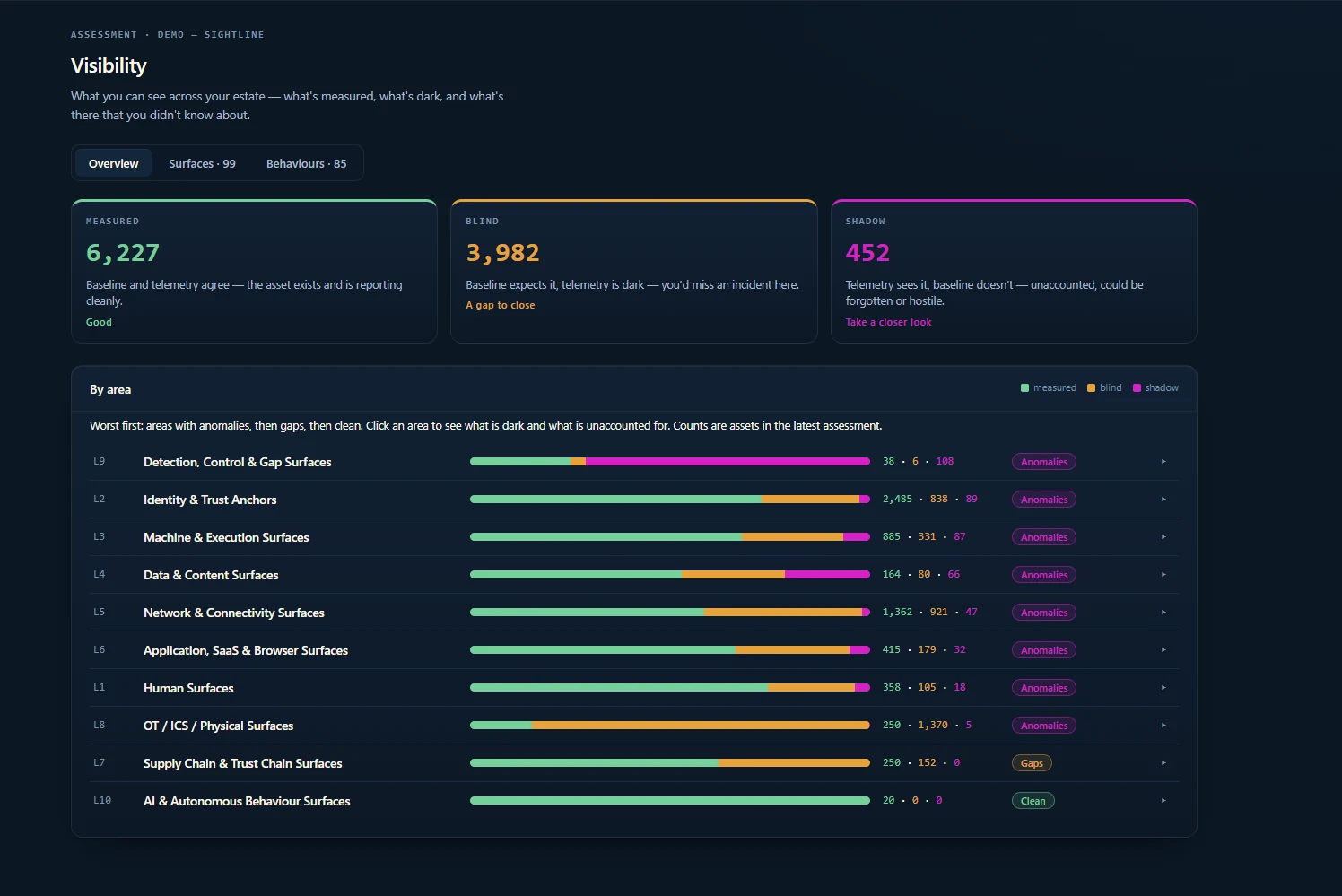Viewport: 1342px width, 896px height.
Task: Expand the AI & Autonomous Behaviour Surfaces arrow
Action: [x=1163, y=801]
